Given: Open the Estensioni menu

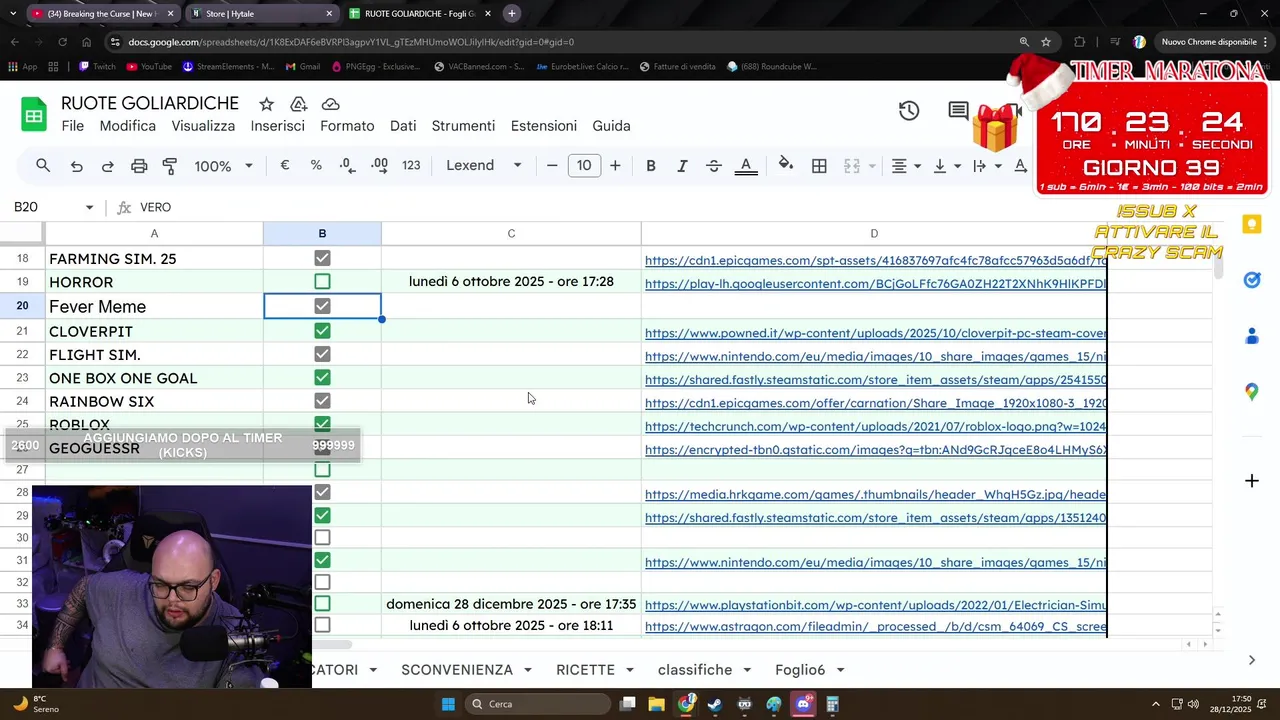Looking at the screenshot, I should point(543,126).
